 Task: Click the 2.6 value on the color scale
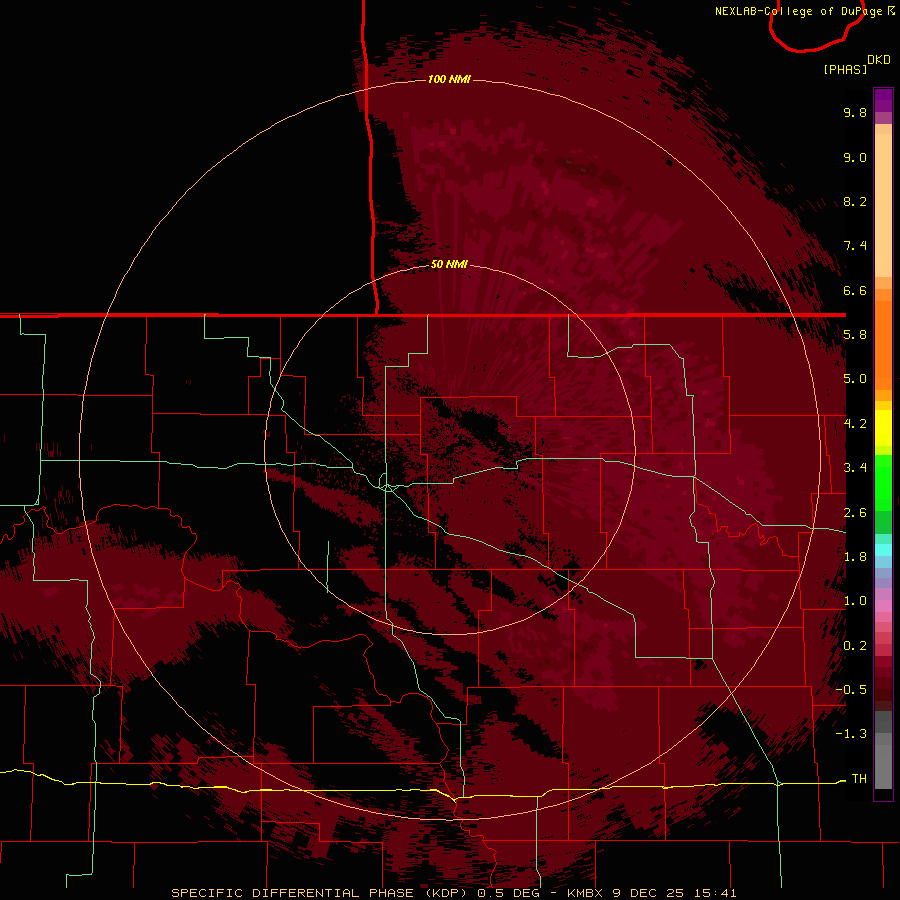pyautogui.click(x=855, y=513)
